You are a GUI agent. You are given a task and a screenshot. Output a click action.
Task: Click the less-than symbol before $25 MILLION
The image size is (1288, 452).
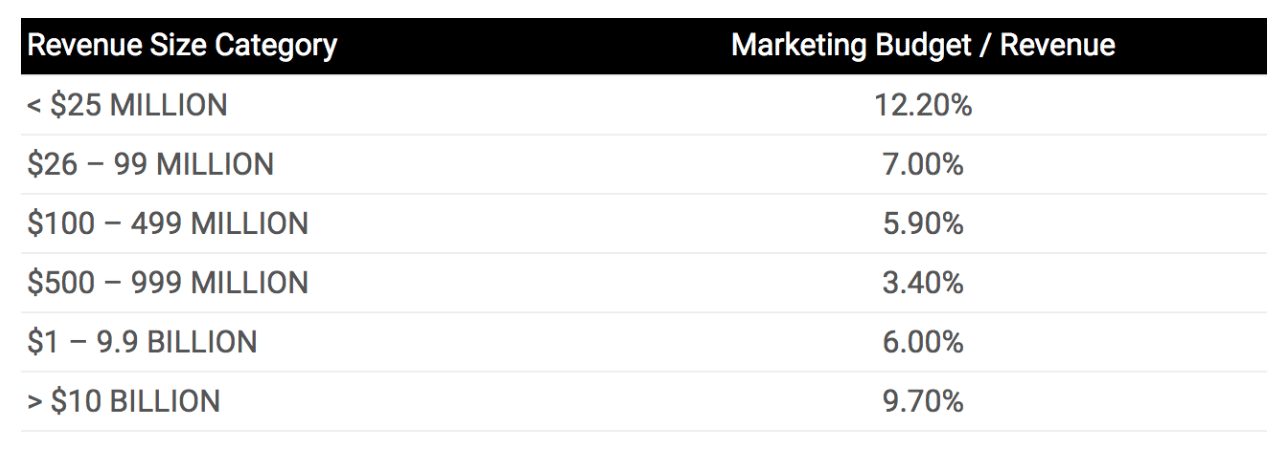pyautogui.click(x=35, y=106)
